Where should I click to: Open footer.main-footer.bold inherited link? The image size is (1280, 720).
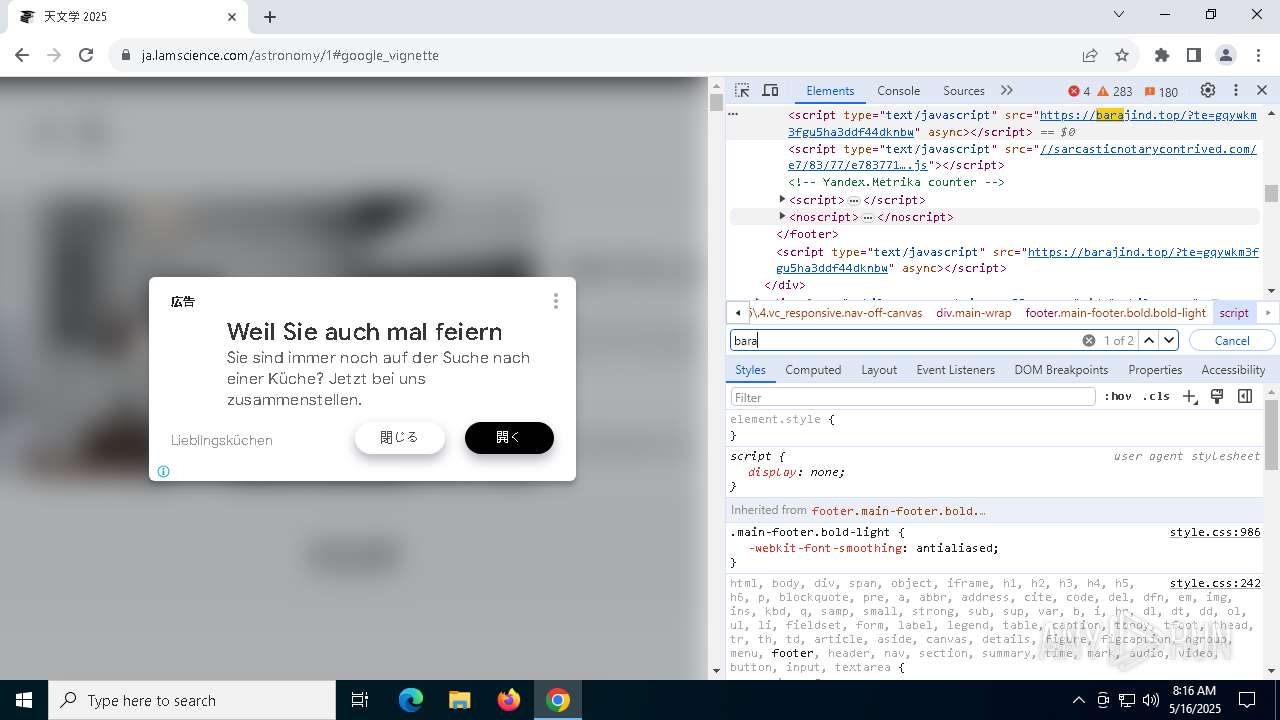tap(898, 510)
